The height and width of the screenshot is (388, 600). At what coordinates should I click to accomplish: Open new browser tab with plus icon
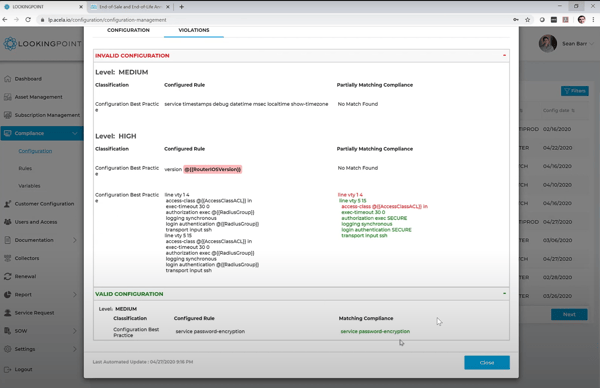(181, 7)
